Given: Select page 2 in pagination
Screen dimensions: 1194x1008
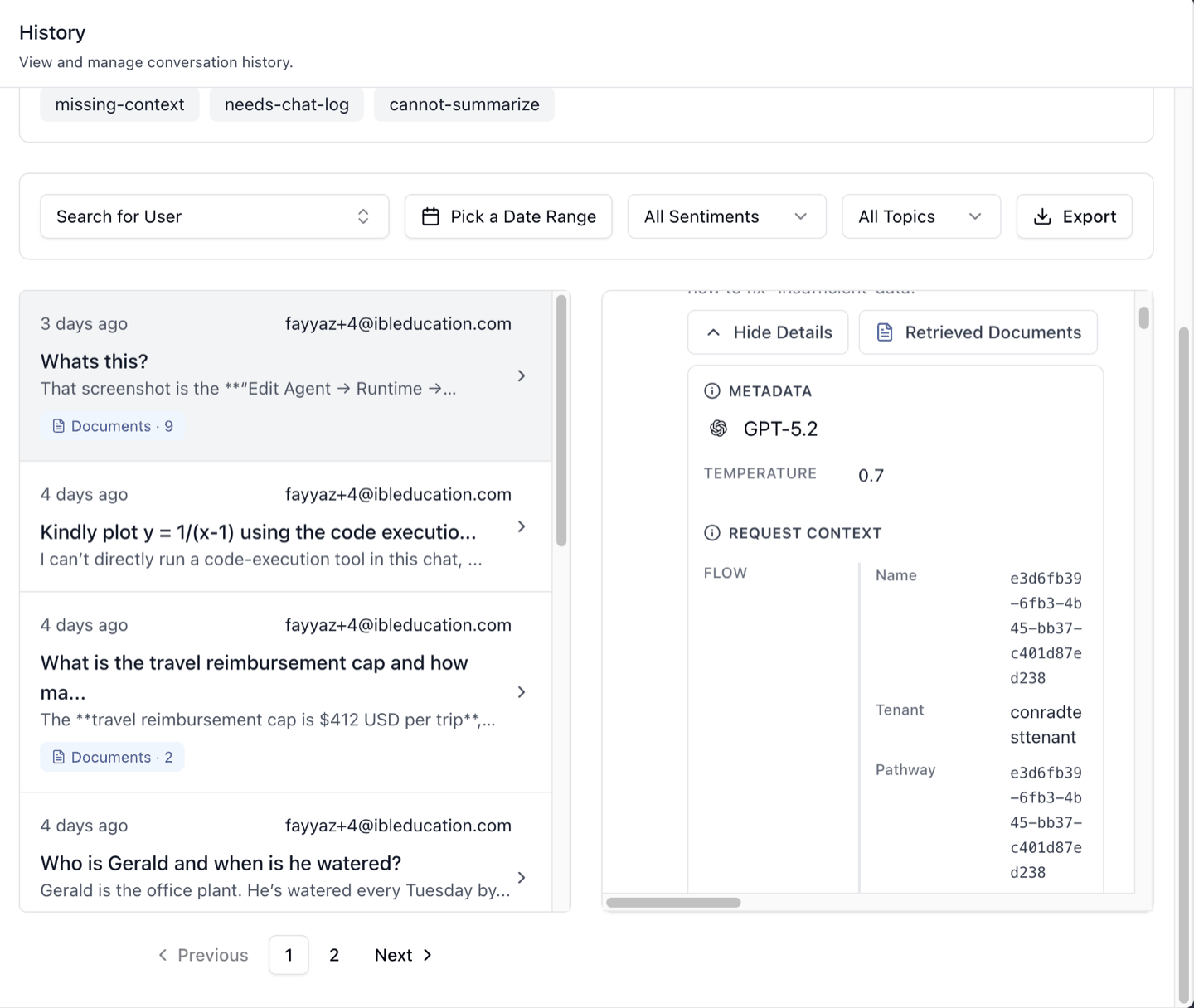Looking at the screenshot, I should tap(334, 955).
